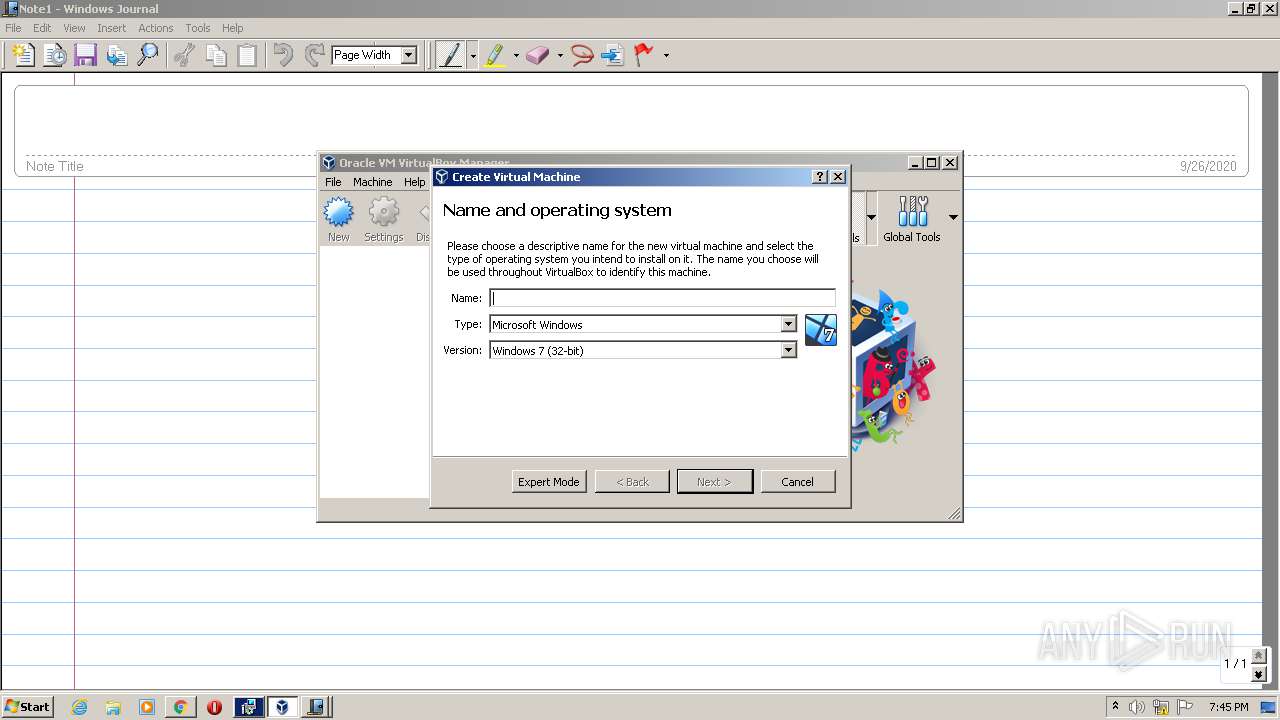Open Windows Explorer folder on taskbar

113,707
